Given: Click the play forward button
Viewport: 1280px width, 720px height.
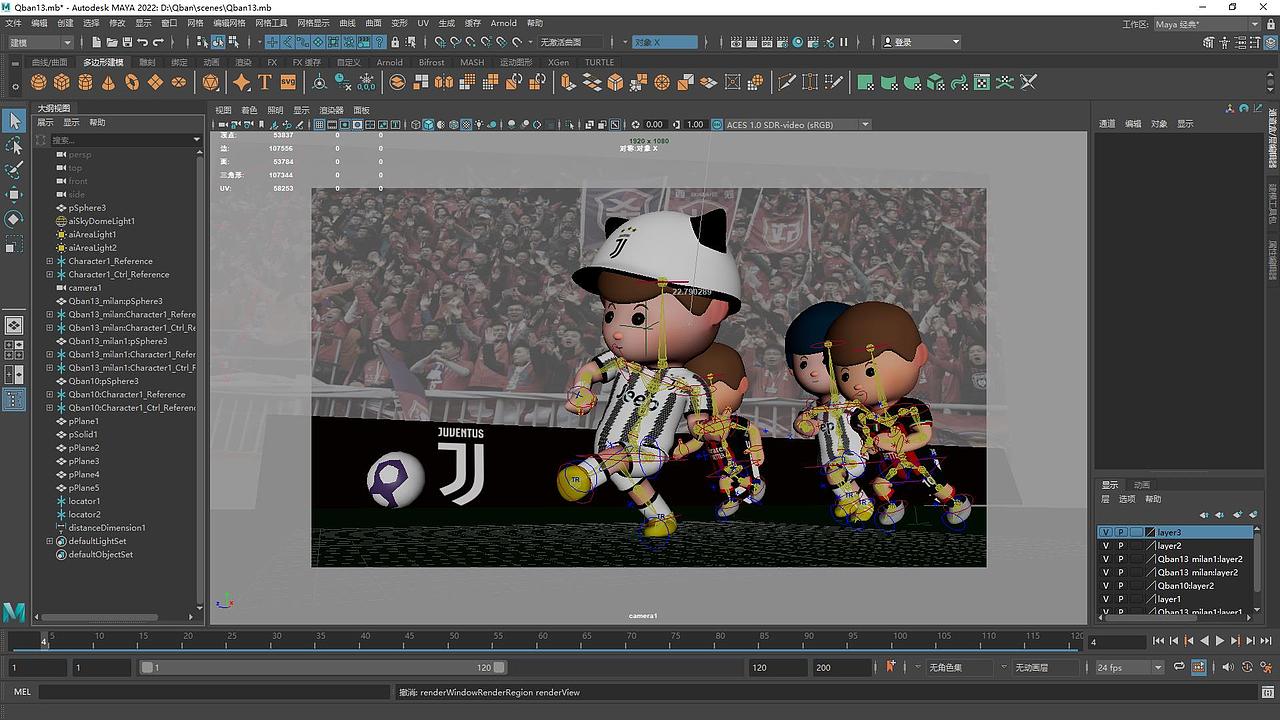Looking at the screenshot, I should coord(1219,641).
